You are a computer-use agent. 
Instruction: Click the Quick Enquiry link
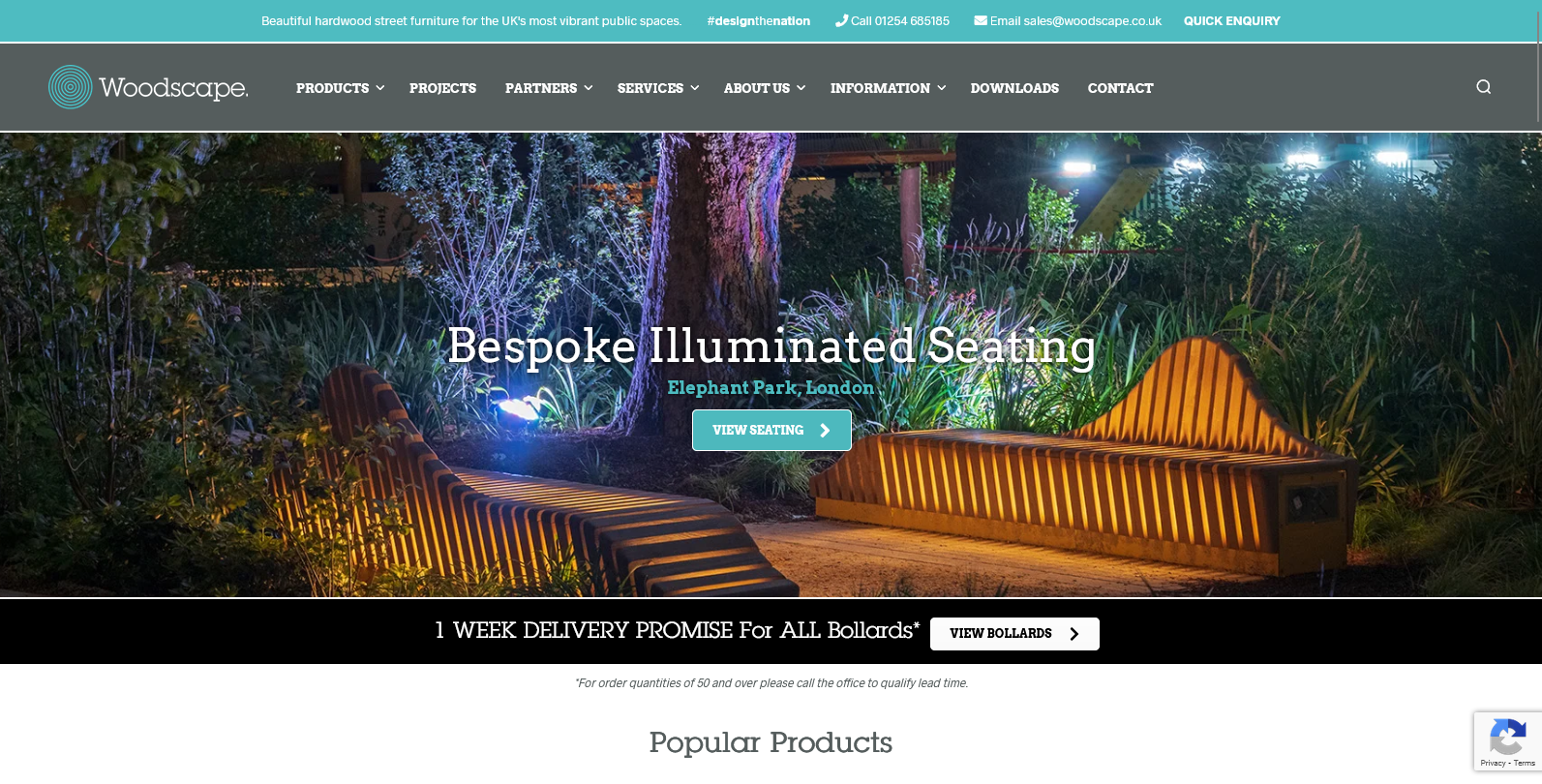coord(1231,20)
